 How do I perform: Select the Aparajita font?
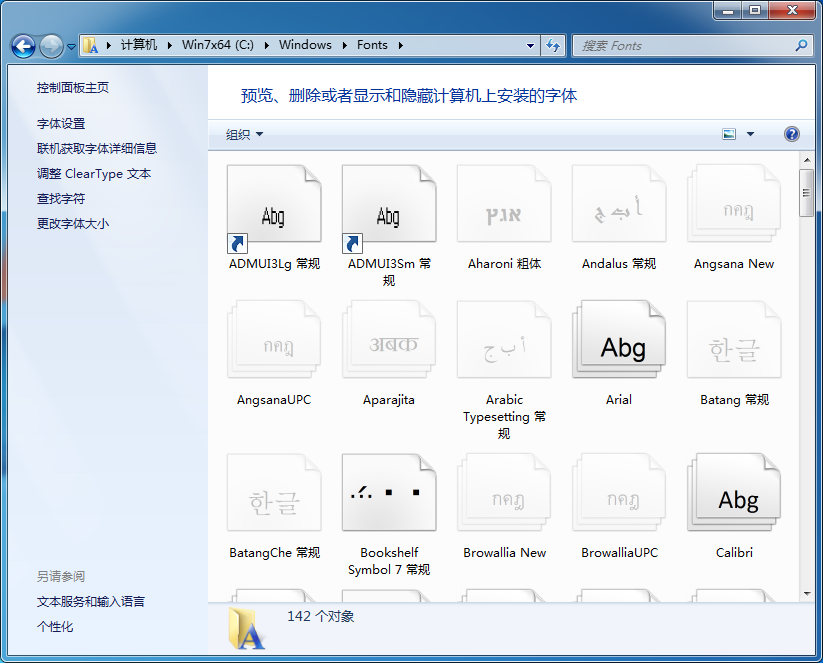pyautogui.click(x=388, y=340)
